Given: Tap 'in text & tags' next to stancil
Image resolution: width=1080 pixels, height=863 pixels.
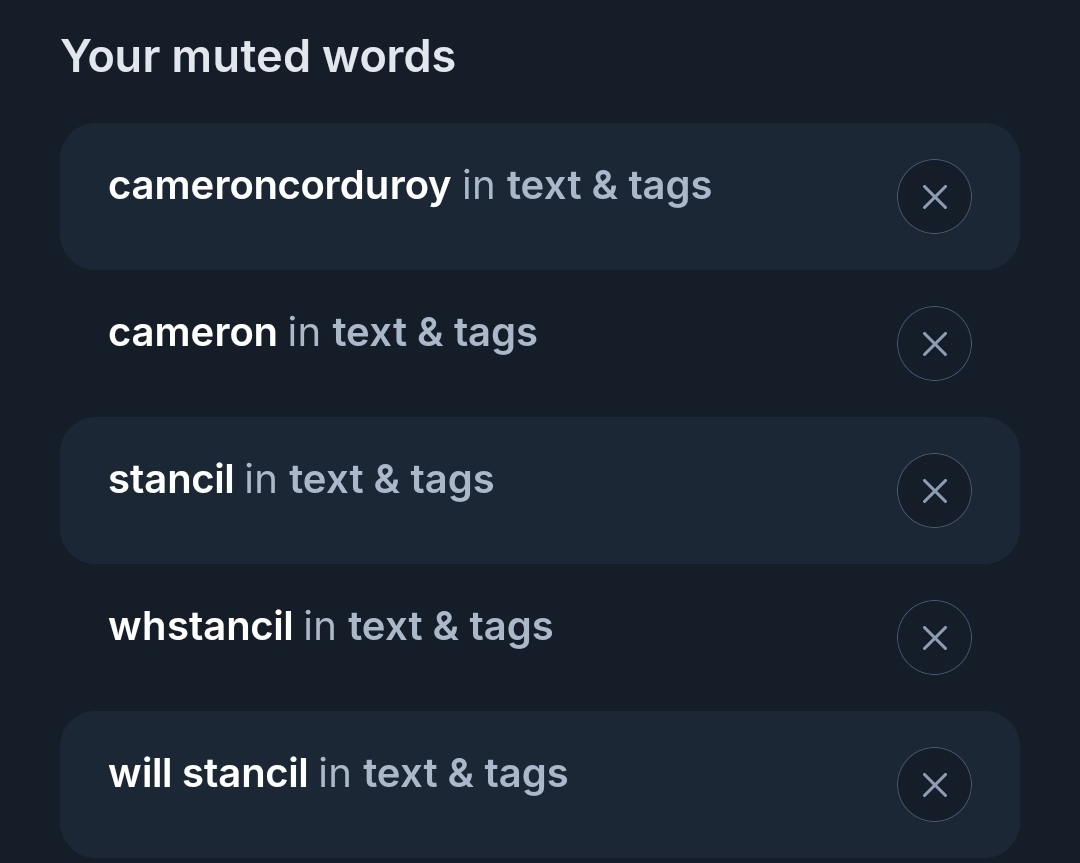Looking at the screenshot, I should coord(369,480).
